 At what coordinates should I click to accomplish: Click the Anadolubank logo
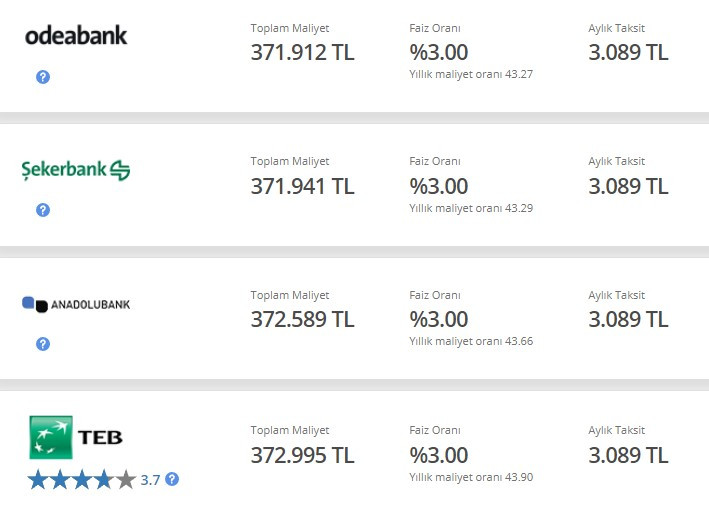pos(76,304)
